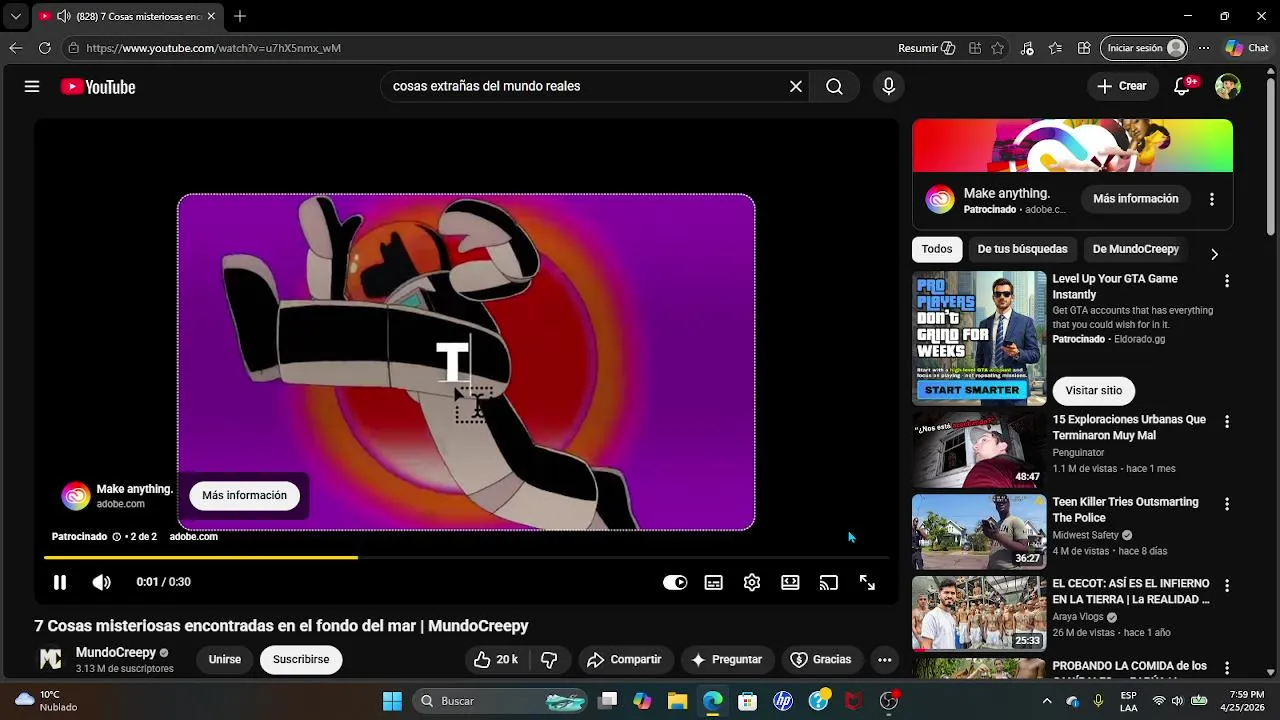Go back with the browser arrow
The width and height of the screenshot is (1280, 720).
pyautogui.click(x=15, y=48)
